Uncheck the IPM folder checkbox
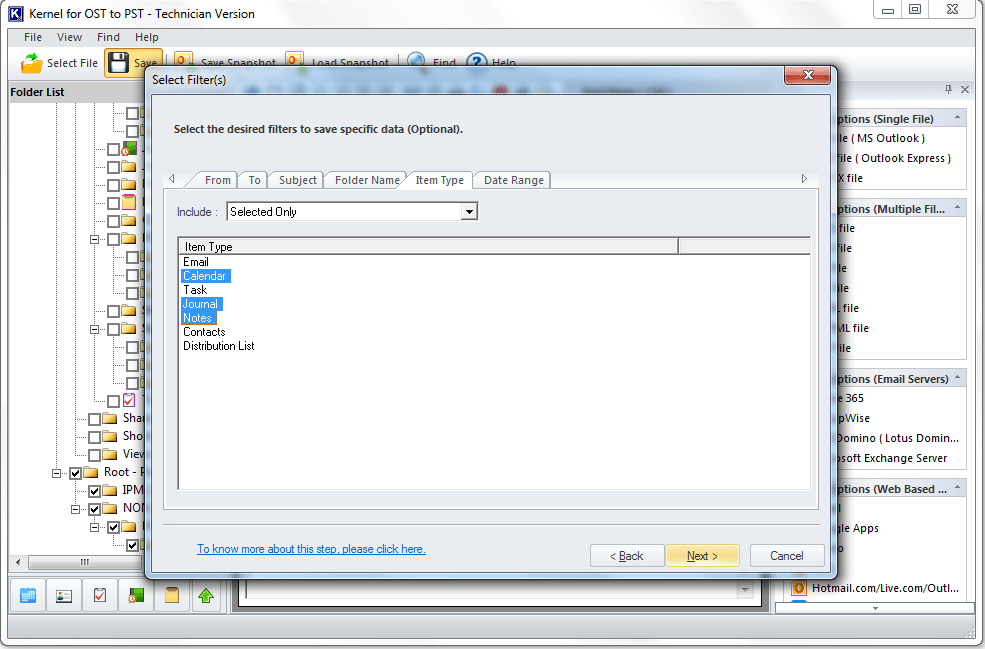 click(94, 491)
